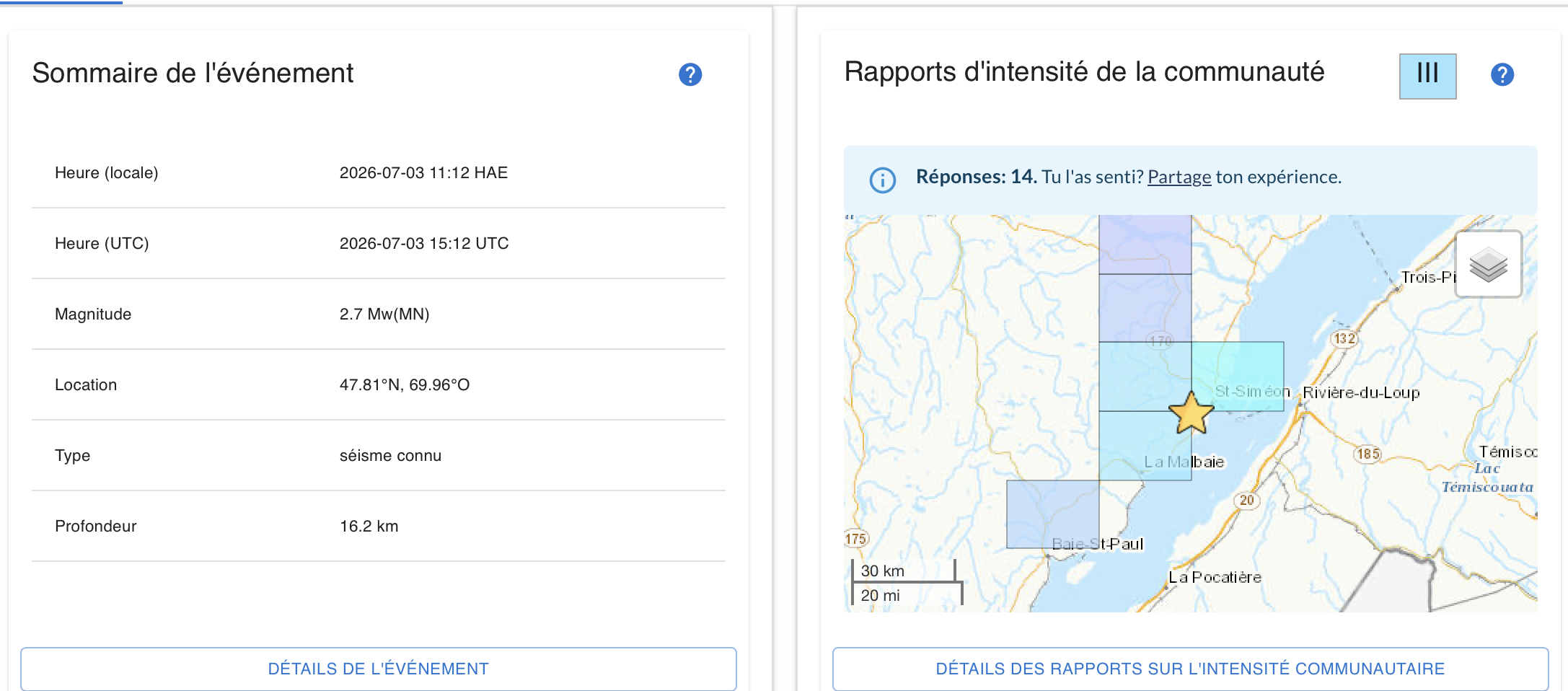Click the Heure (UTC) label
This screenshot has width=1568, height=691.
click(102, 244)
